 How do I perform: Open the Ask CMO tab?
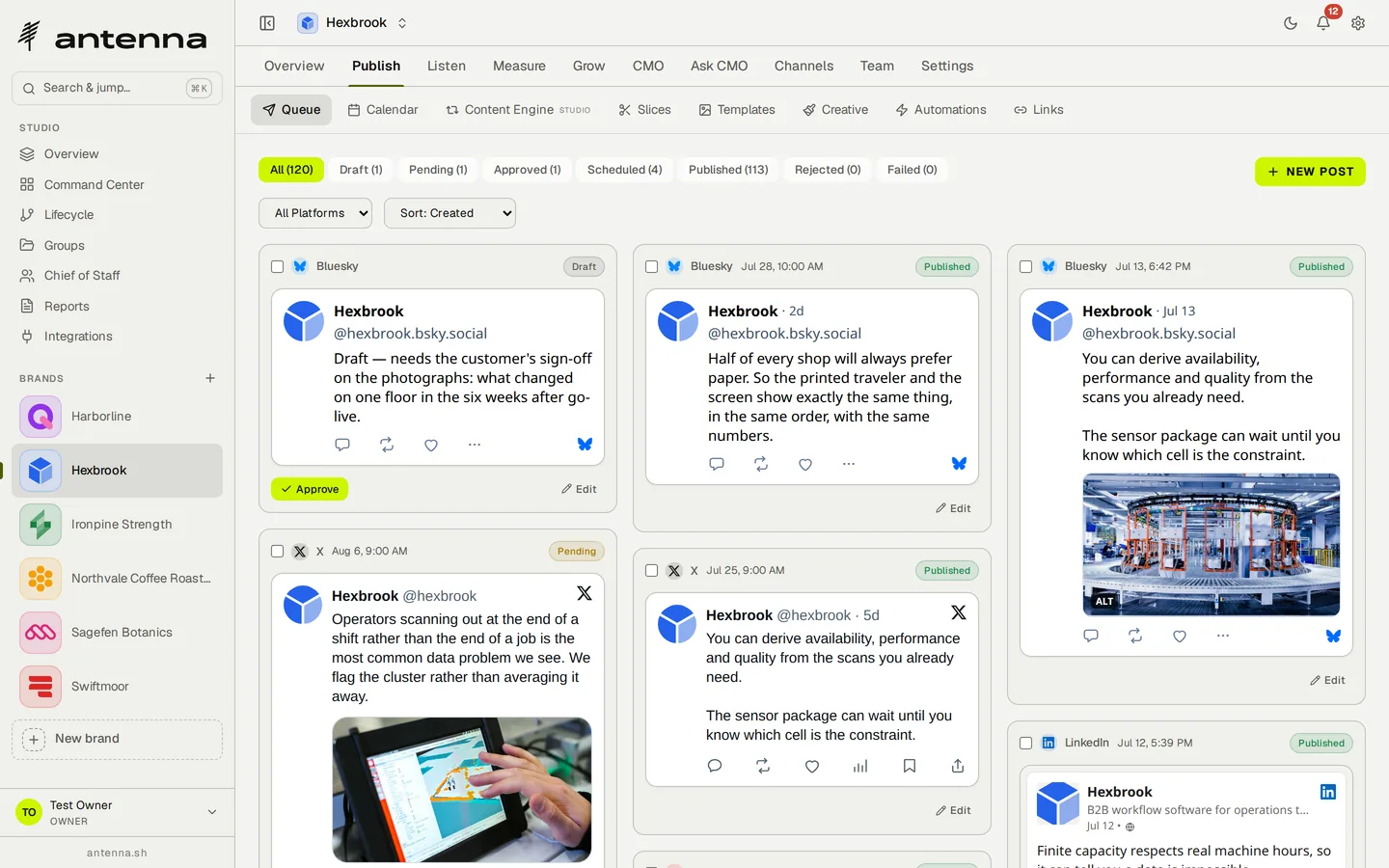[x=719, y=66]
